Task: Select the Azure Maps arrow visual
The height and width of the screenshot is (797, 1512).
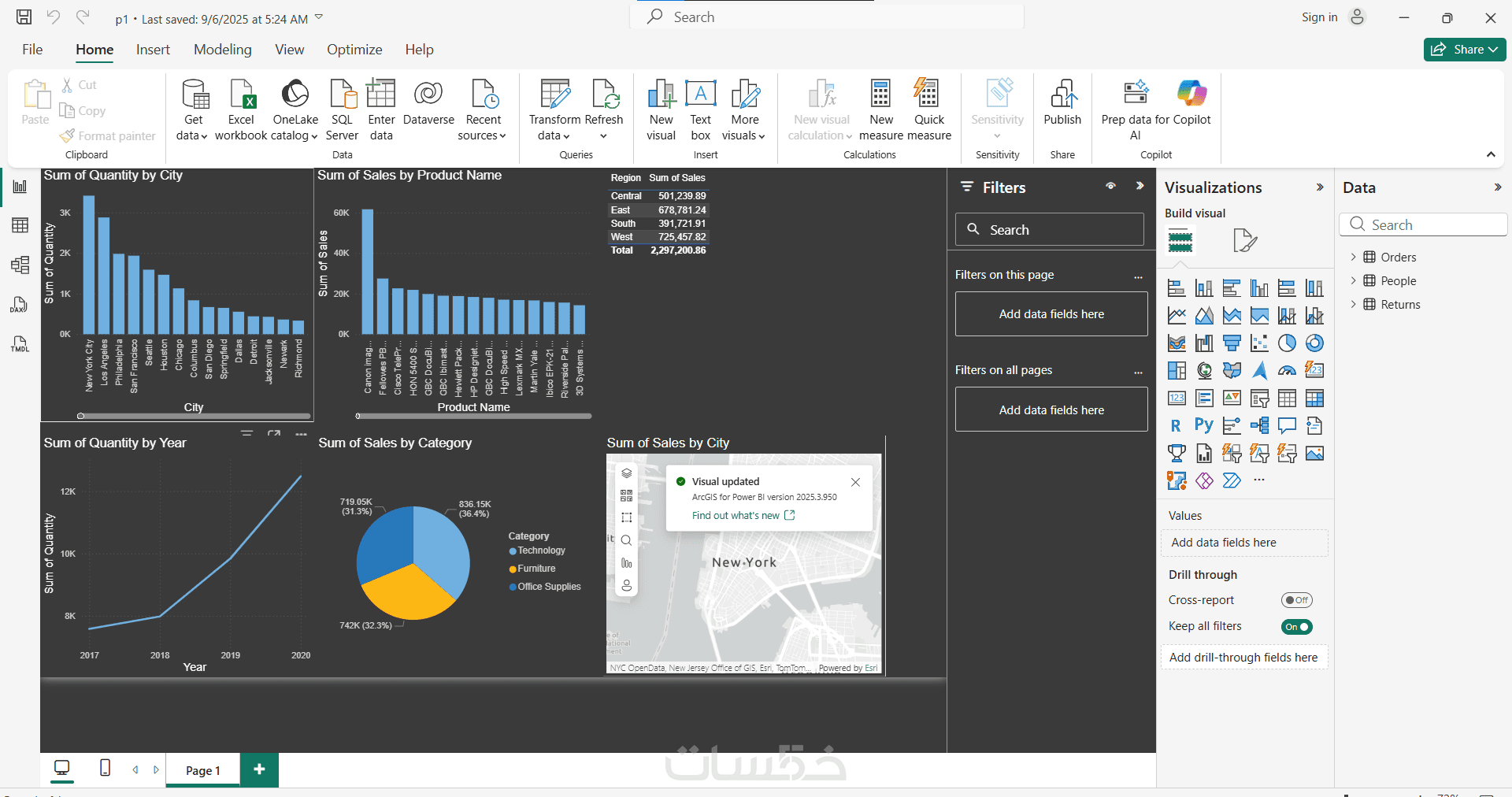Action: coord(1259,370)
